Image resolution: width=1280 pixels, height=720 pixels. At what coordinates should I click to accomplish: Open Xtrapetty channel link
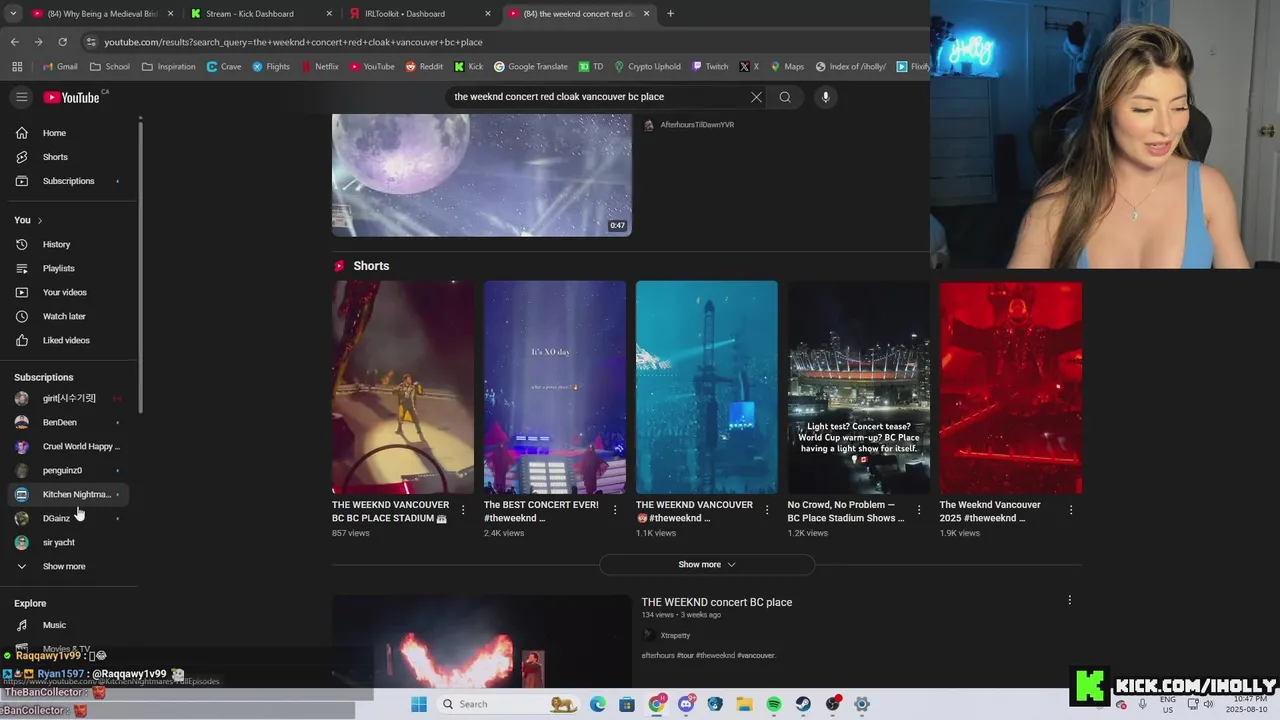[x=675, y=635]
